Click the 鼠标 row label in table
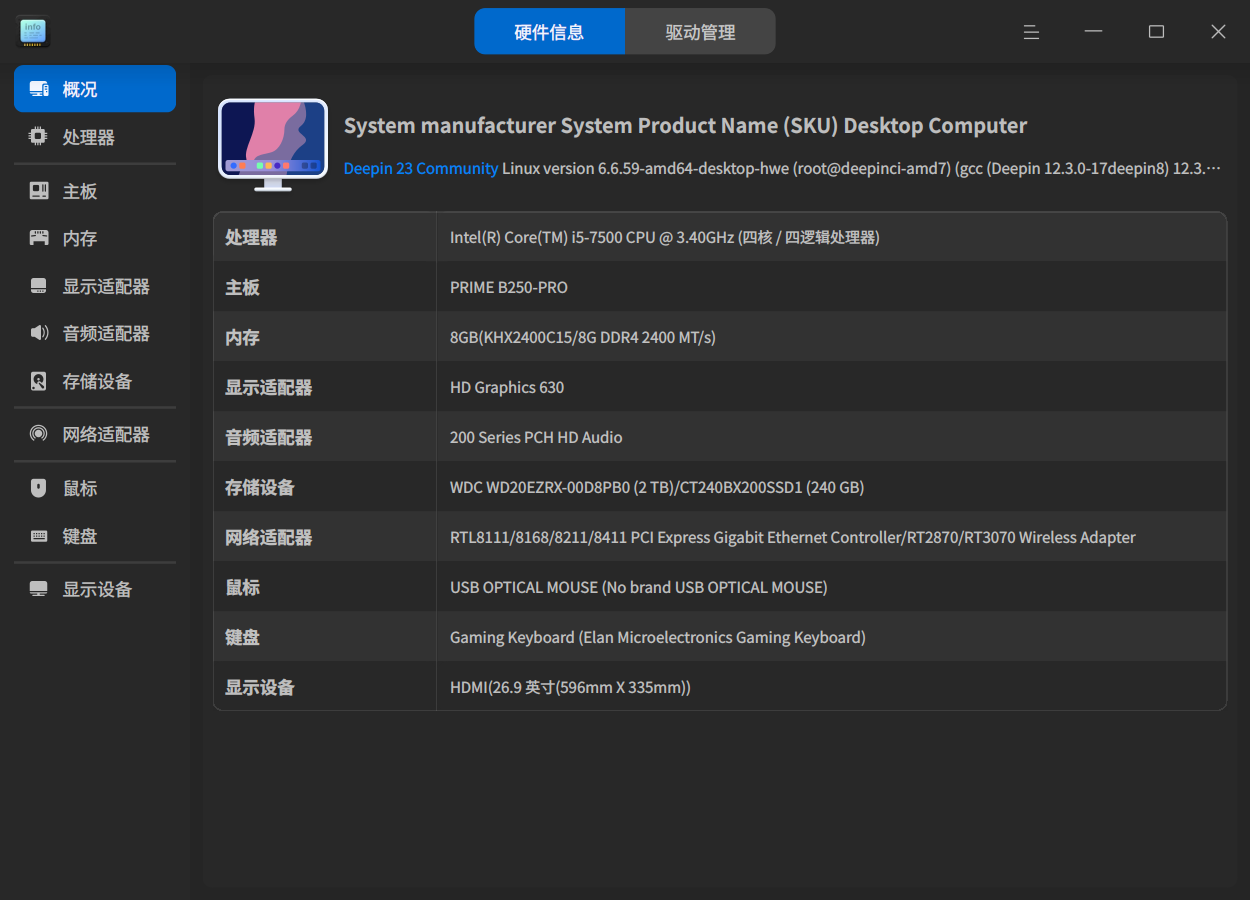 [x=242, y=587]
